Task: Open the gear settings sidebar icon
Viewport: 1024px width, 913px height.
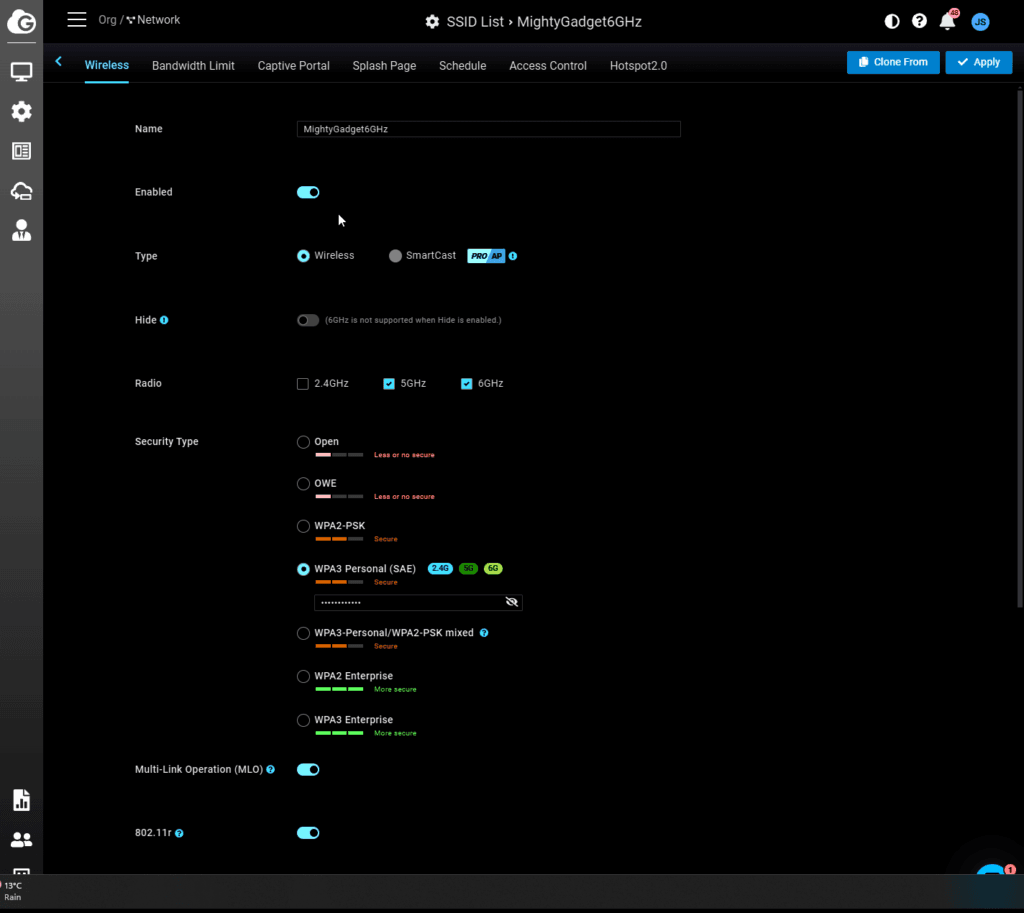Action: [21, 112]
